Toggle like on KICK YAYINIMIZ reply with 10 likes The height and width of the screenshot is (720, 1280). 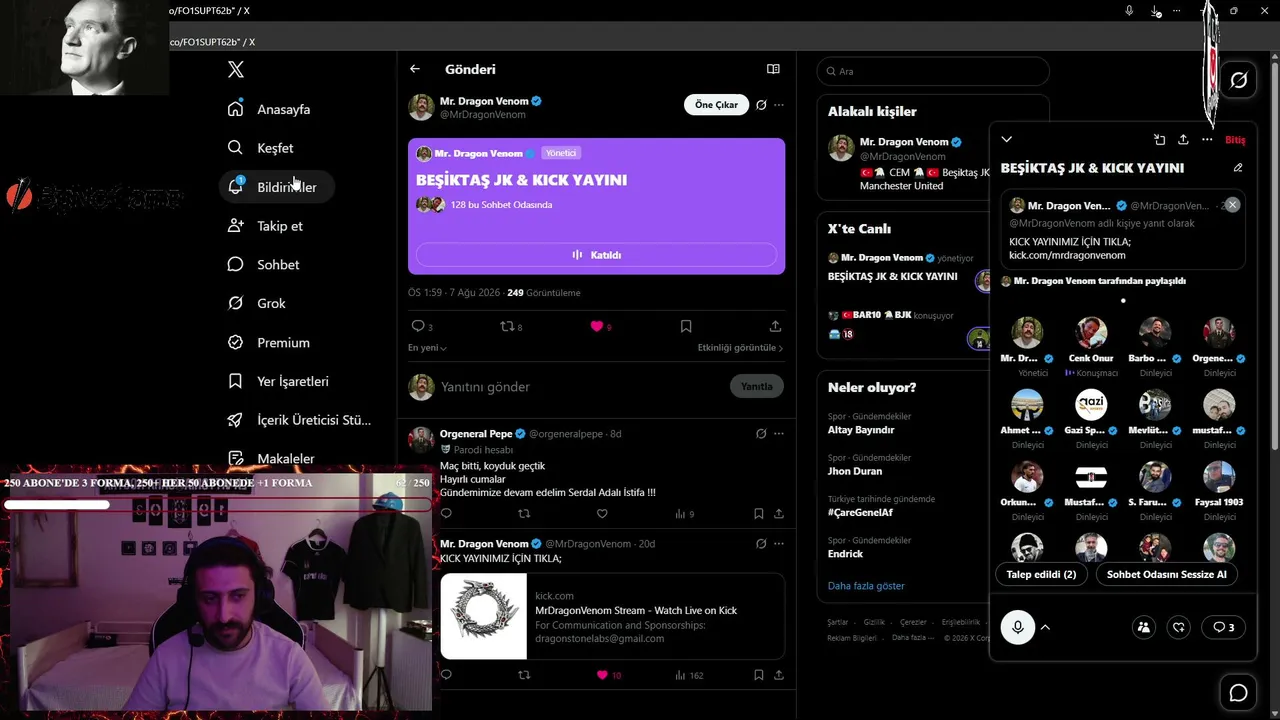[602, 675]
